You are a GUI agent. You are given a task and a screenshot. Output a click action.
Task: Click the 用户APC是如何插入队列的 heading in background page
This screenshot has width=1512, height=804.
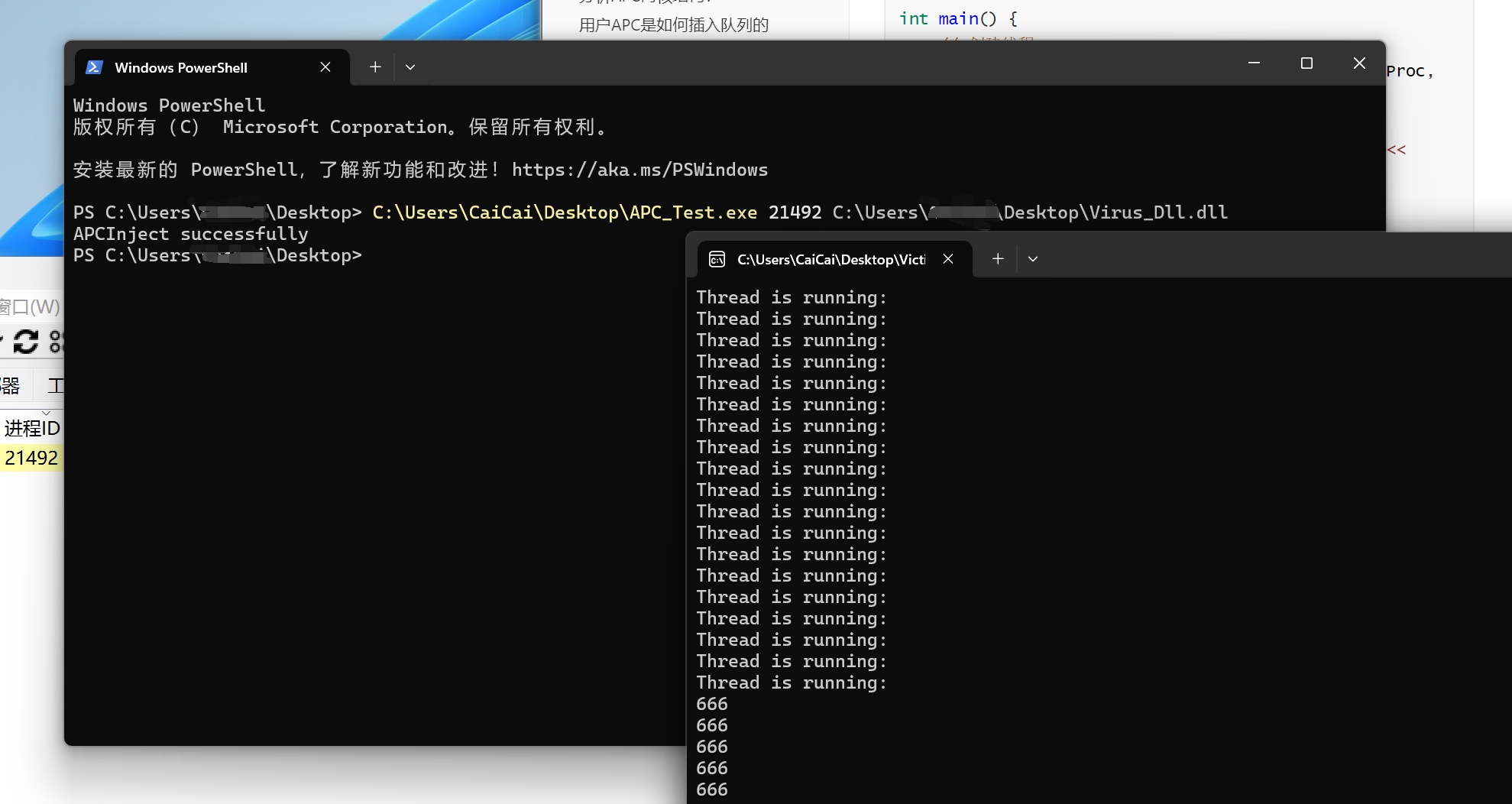(x=673, y=25)
